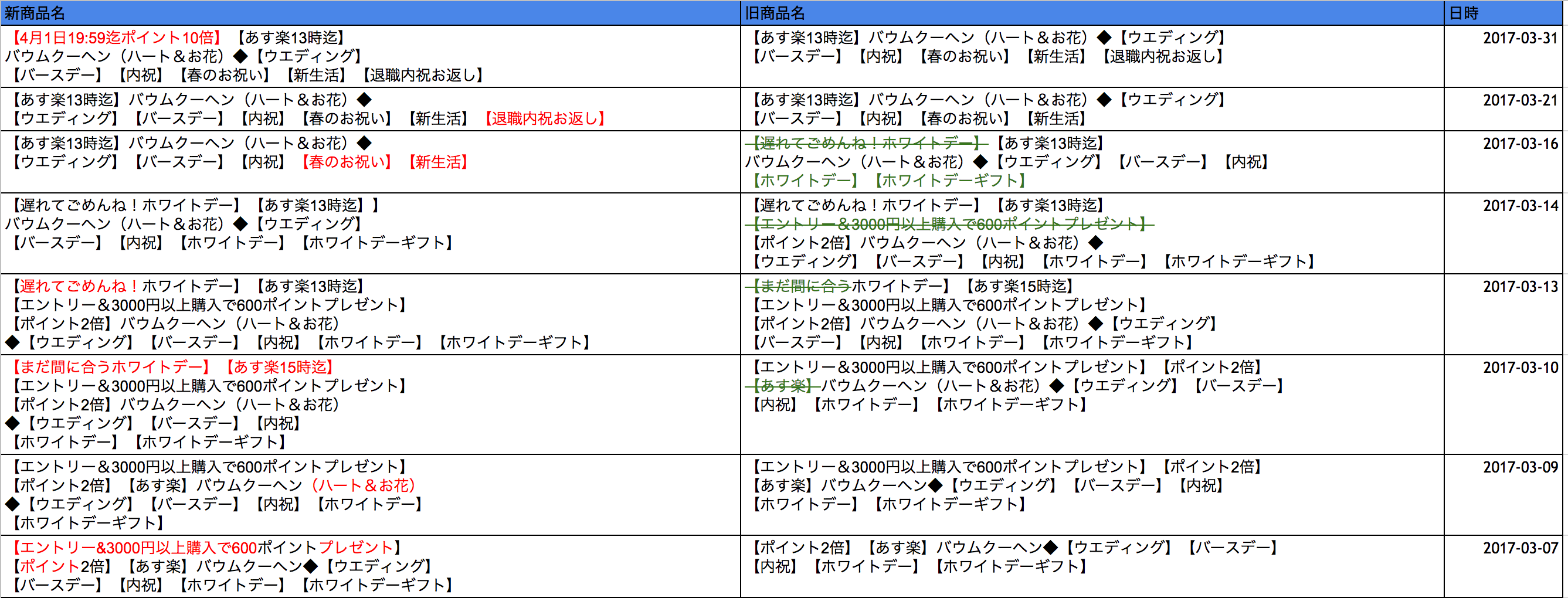Select the date 2017-03-16
This screenshot has height=598, width=1568.
click(1519, 142)
